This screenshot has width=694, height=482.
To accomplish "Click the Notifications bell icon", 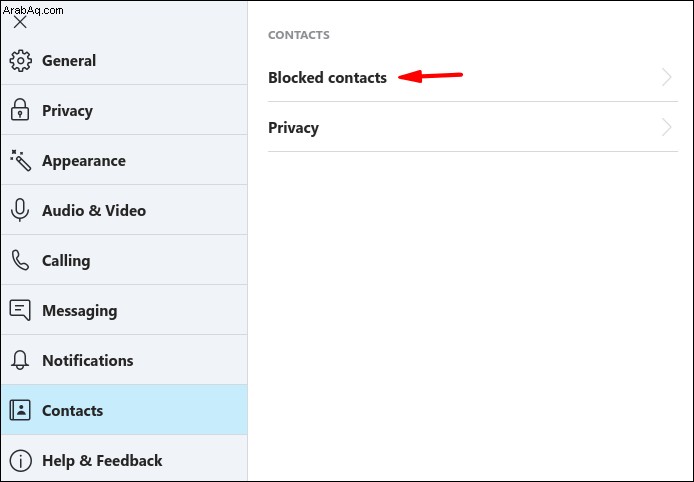I will [20, 360].
